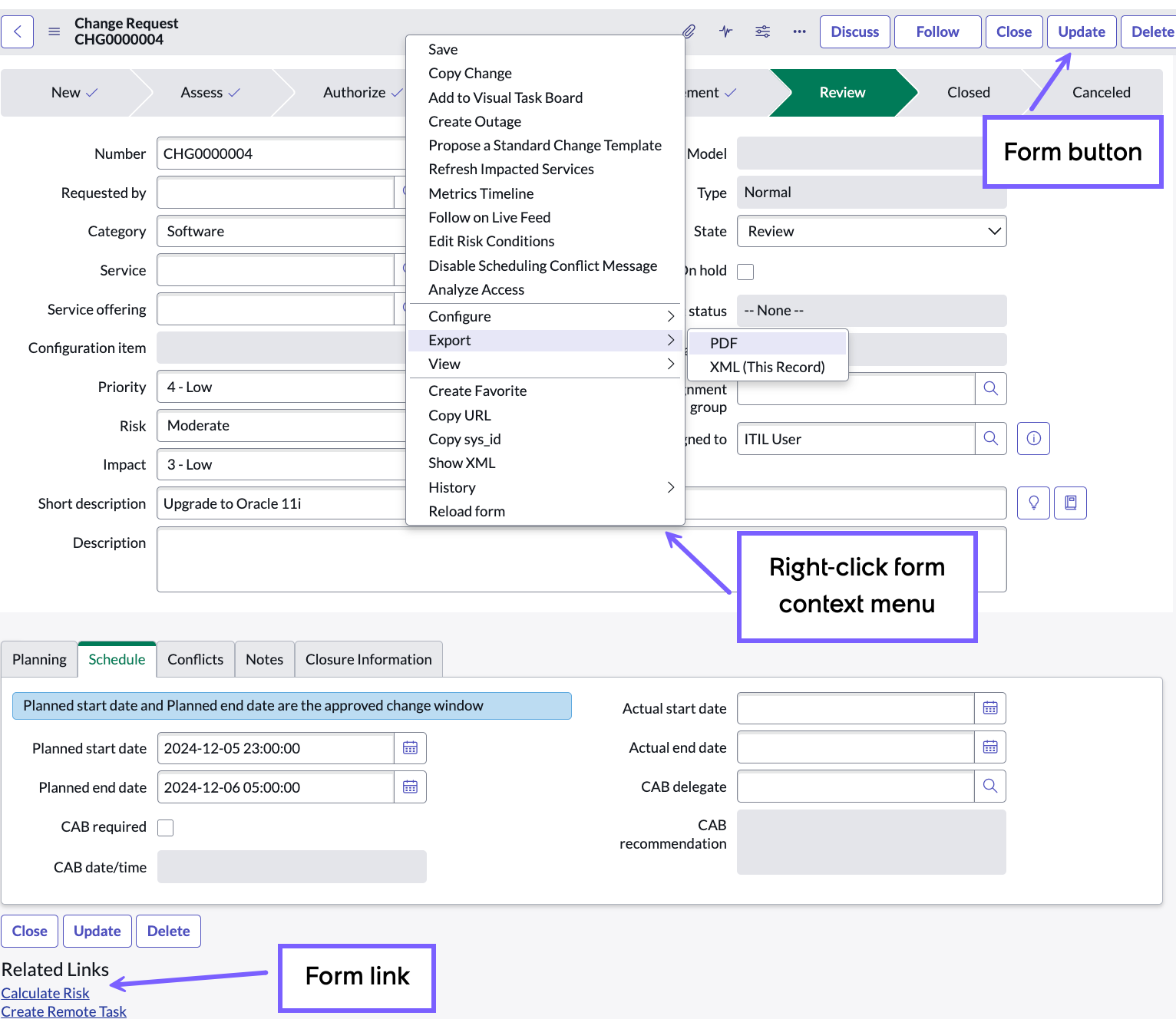Image resolution: width=1176 pixels, height=1019 pixels.
Task: Click the Follow button in header
Action: [x=937, y=31]
